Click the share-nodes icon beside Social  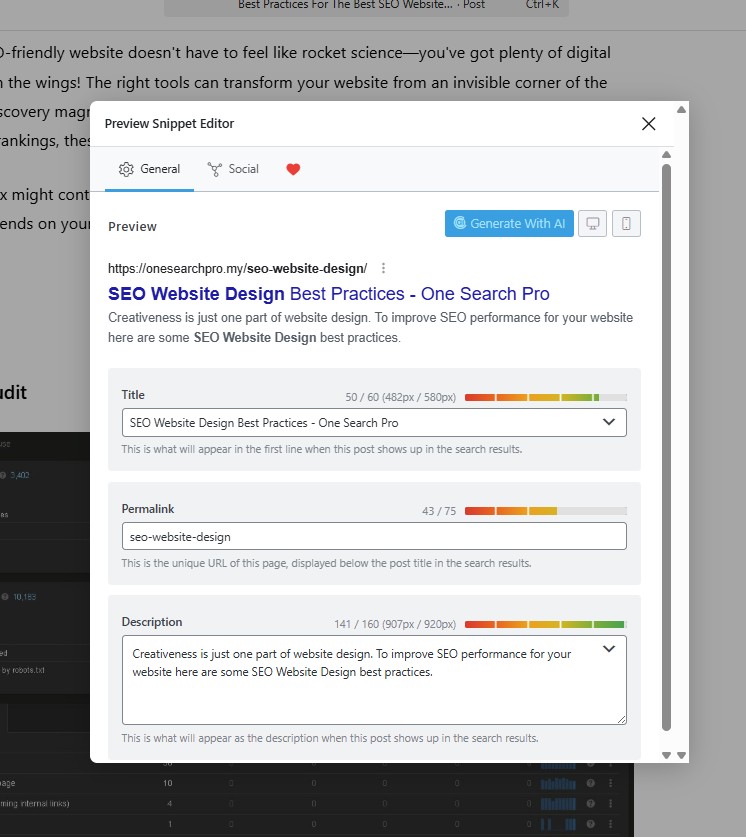(x=215, y=169)
